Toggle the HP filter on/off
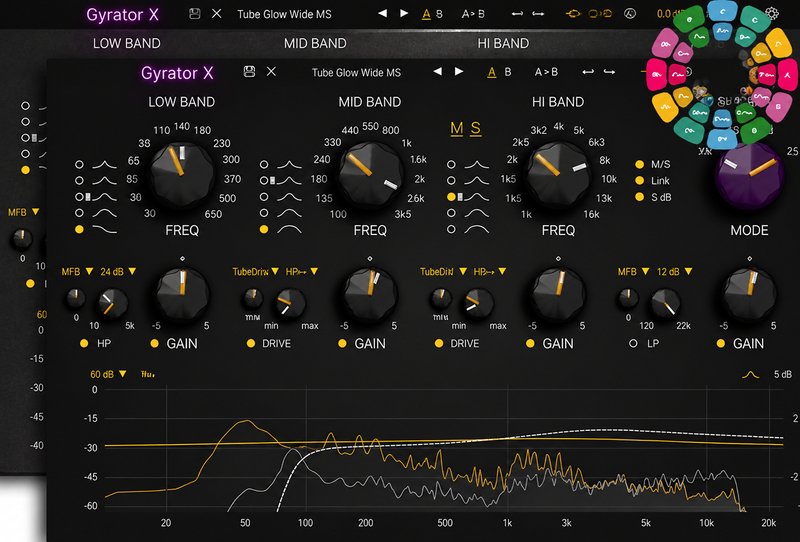Image resolution: width=800 pixels, height=542 pixels. click(84, 343)
